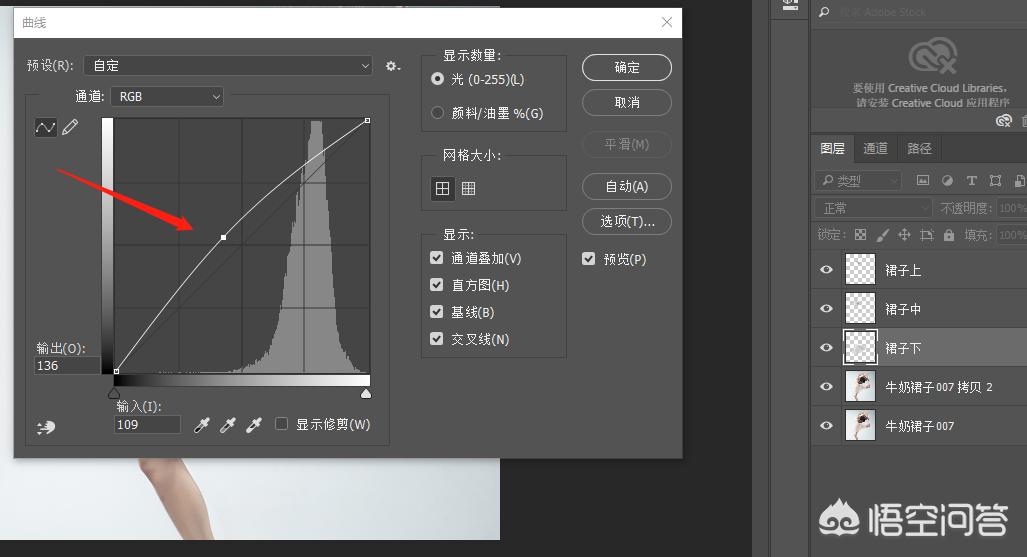Screen dimensions: 1027x557
Task: Pick the white point eyedropper
Action: pyautogui.click(x=253, y=425)
